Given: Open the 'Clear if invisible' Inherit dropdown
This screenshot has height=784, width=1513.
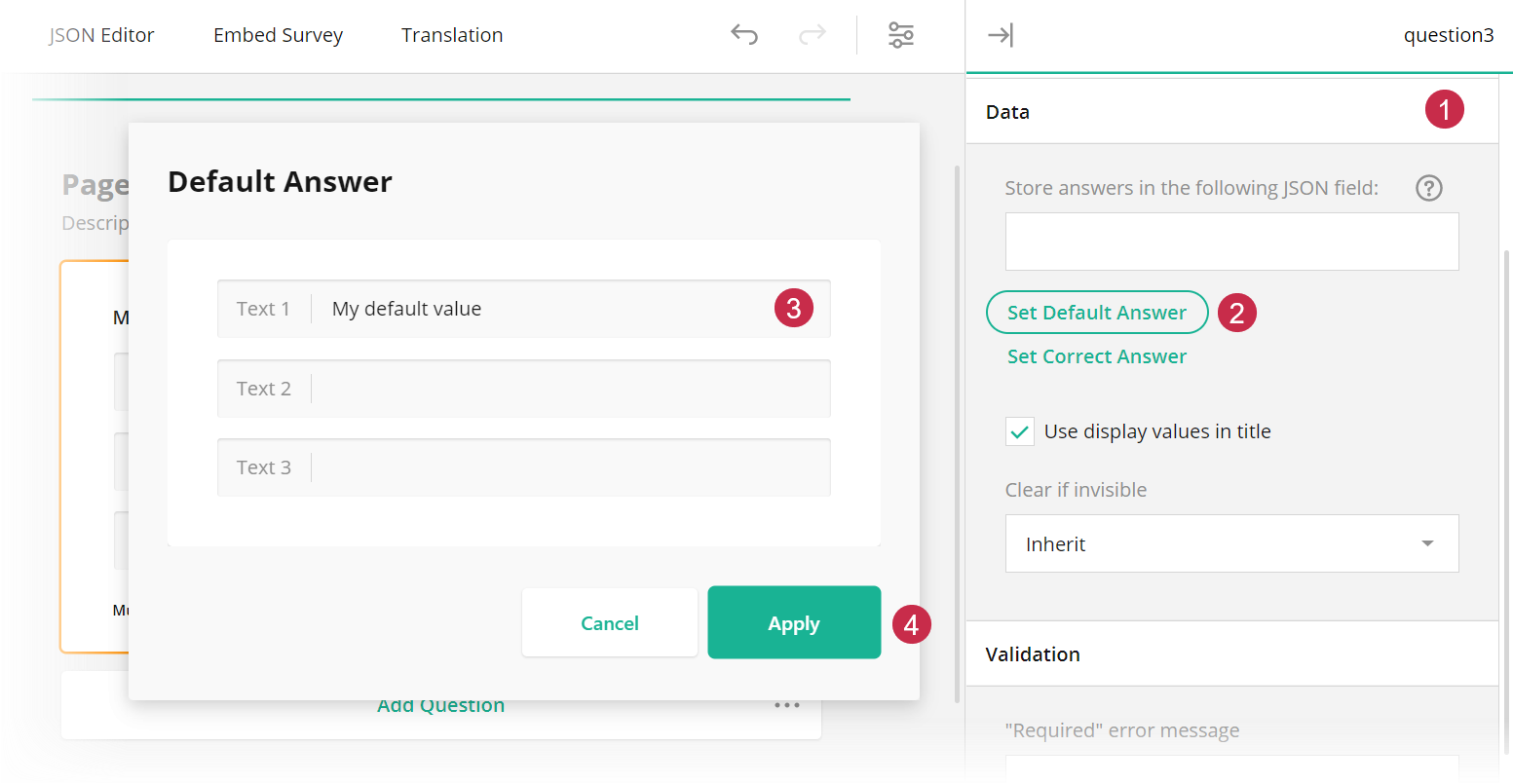Looking at the screenshot, I should [1231, 543].
